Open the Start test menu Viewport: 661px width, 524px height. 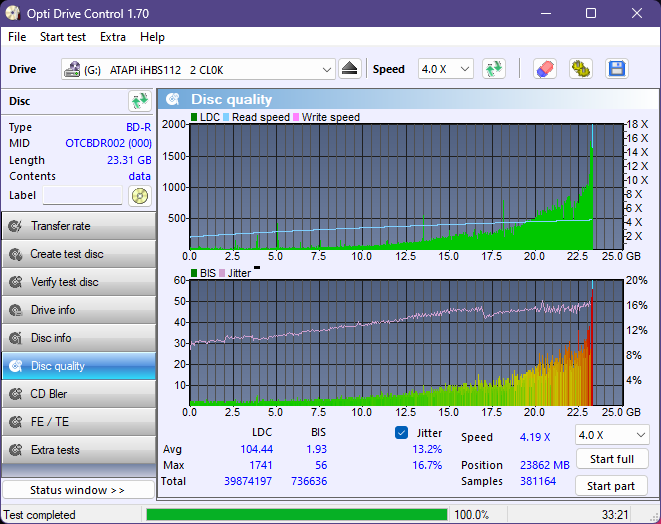pyautogui.click(x=63, y=37)
